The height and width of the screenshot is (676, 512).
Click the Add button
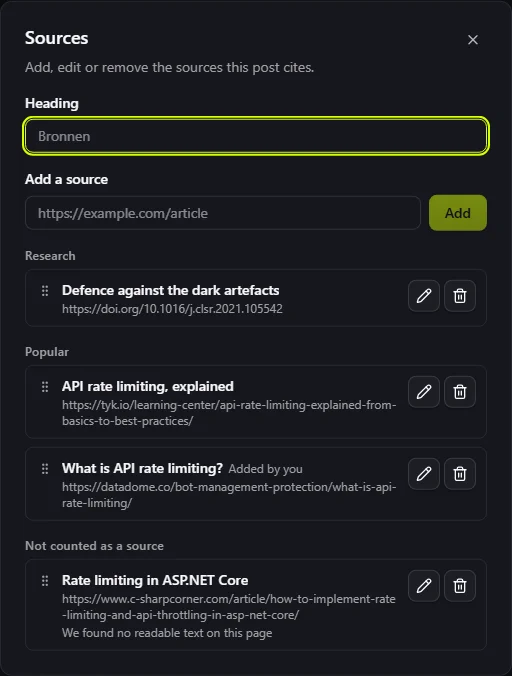tap(458, 213)
